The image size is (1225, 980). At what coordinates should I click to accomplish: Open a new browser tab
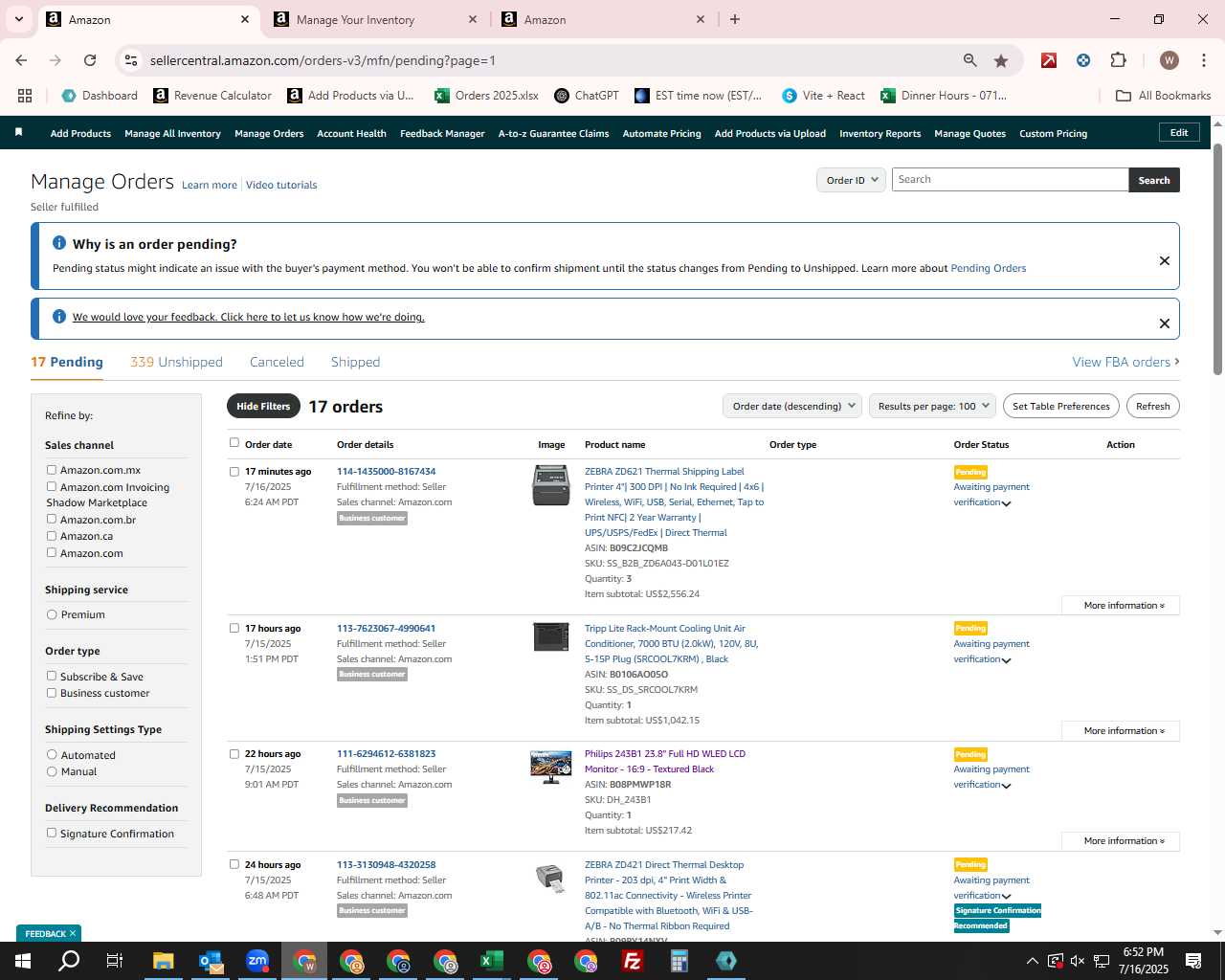click(x=735, y=19)
